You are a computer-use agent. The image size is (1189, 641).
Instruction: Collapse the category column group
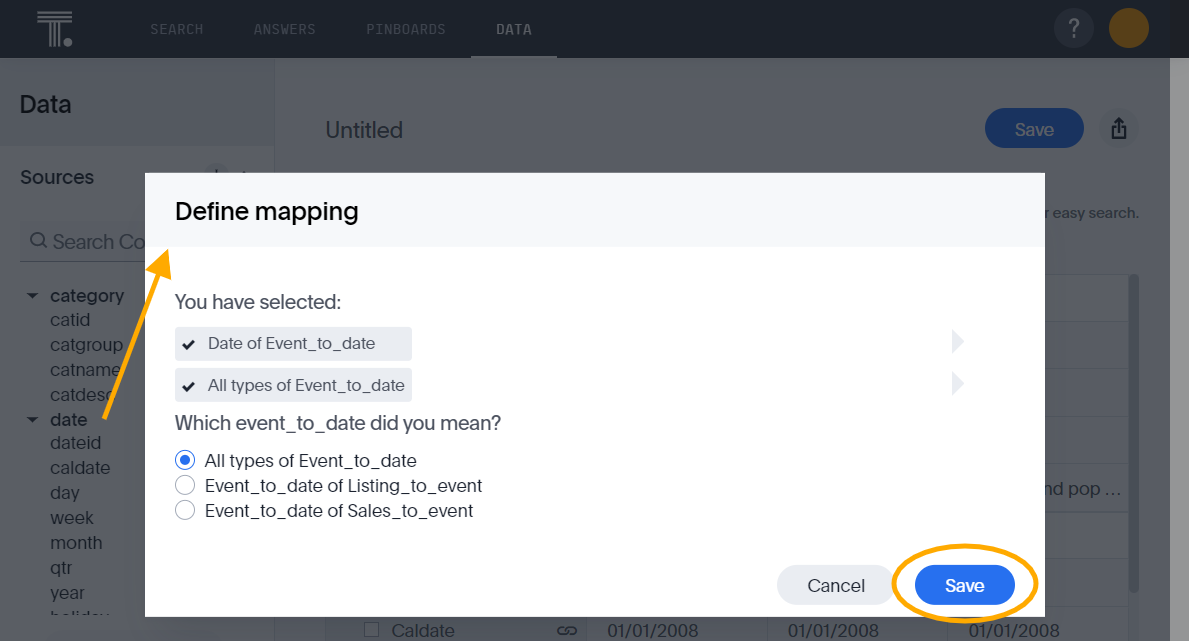point(32,295)
